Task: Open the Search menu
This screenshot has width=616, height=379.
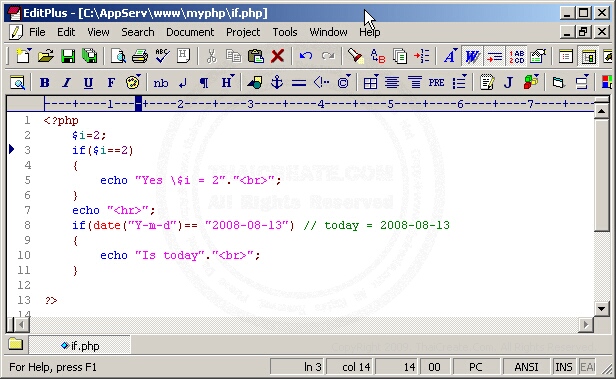Action: coord(138,32)
